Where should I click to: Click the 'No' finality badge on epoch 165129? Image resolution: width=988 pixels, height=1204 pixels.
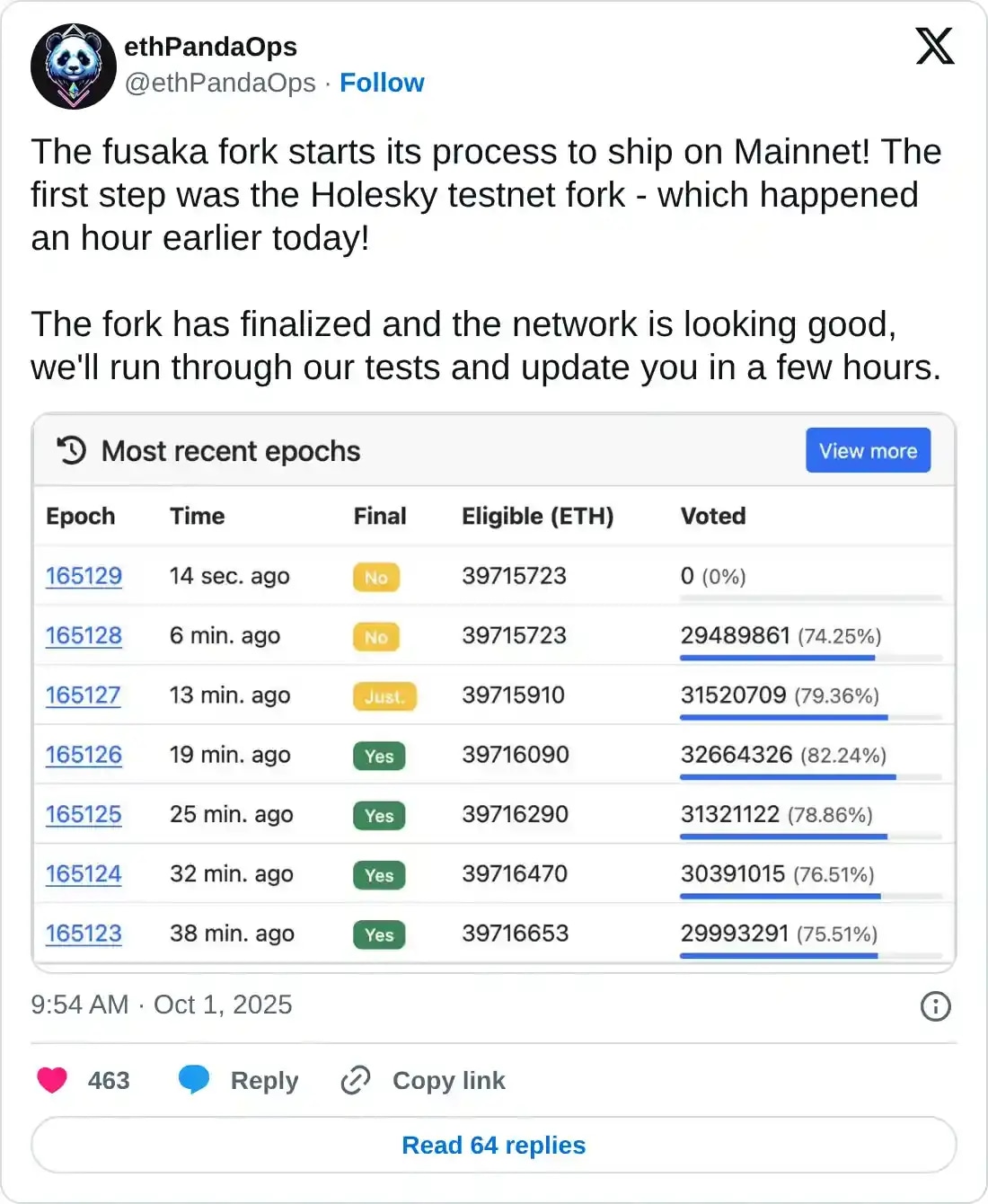tap(375, 577)
